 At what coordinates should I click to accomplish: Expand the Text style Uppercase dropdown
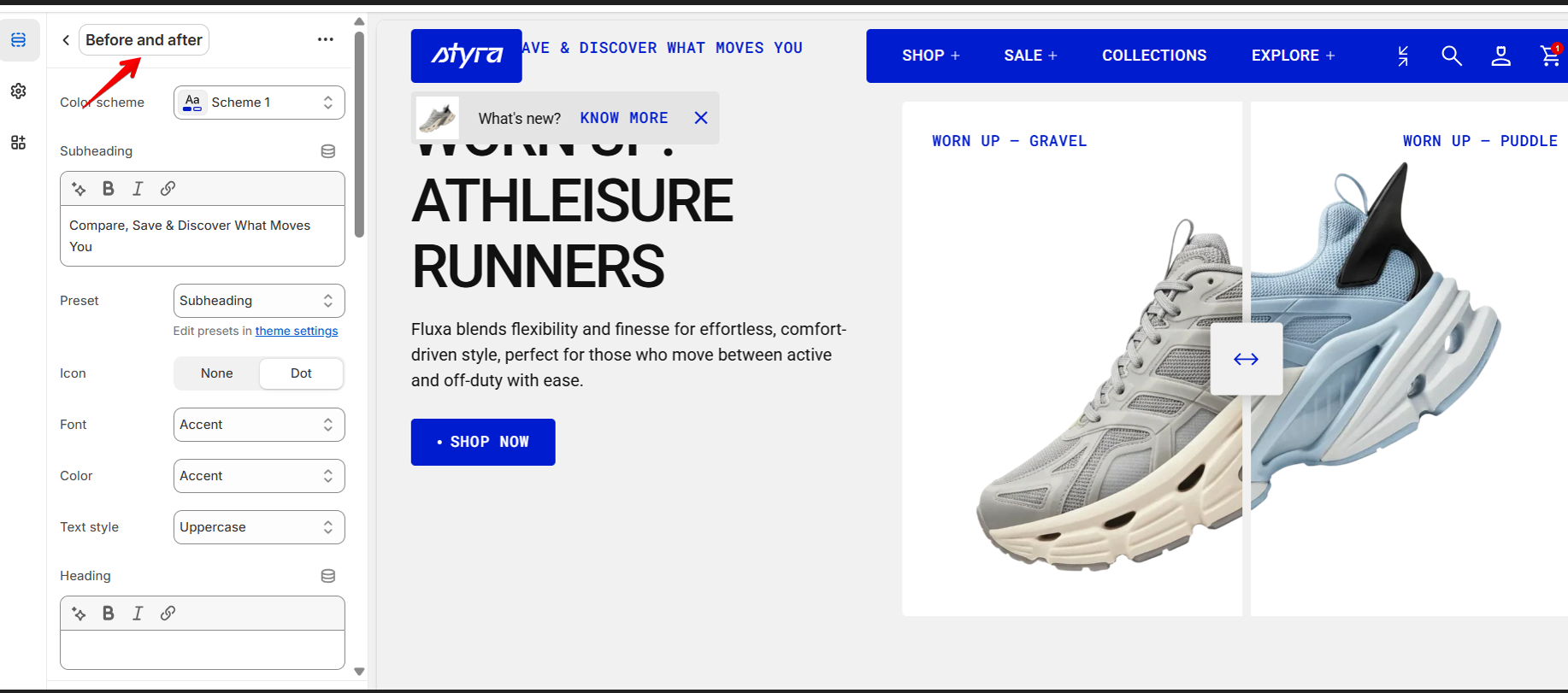(x=259, y=527)
